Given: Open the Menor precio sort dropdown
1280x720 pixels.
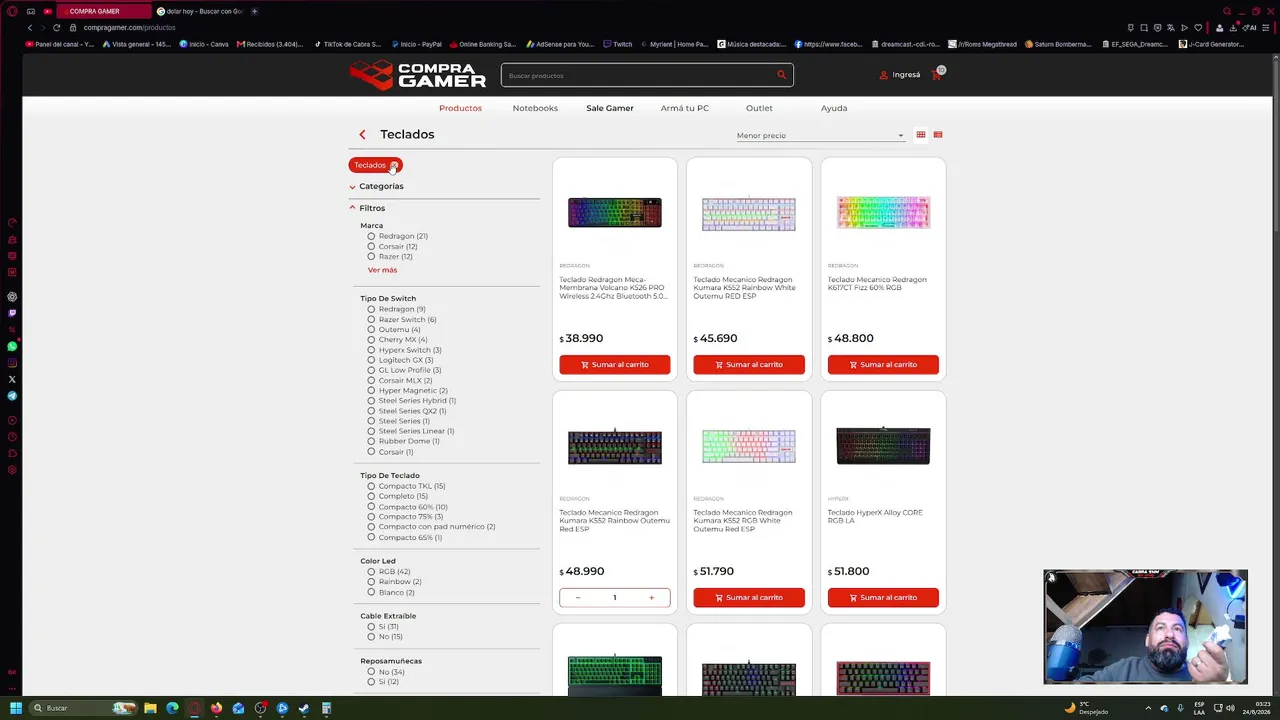Looking at the screenshot, I should pos(820,135).
